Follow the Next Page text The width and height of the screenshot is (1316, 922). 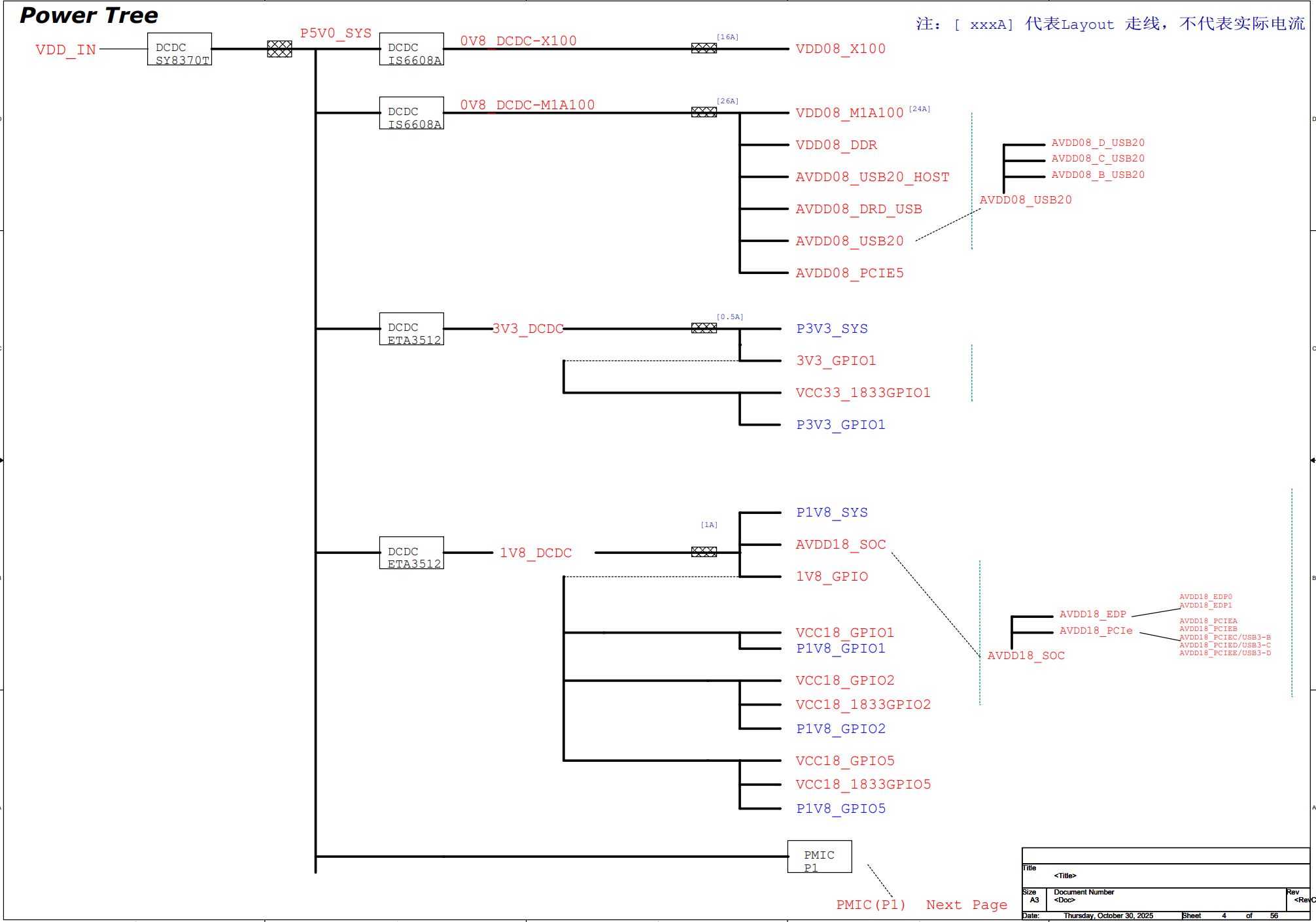click(x=966, y=905)
